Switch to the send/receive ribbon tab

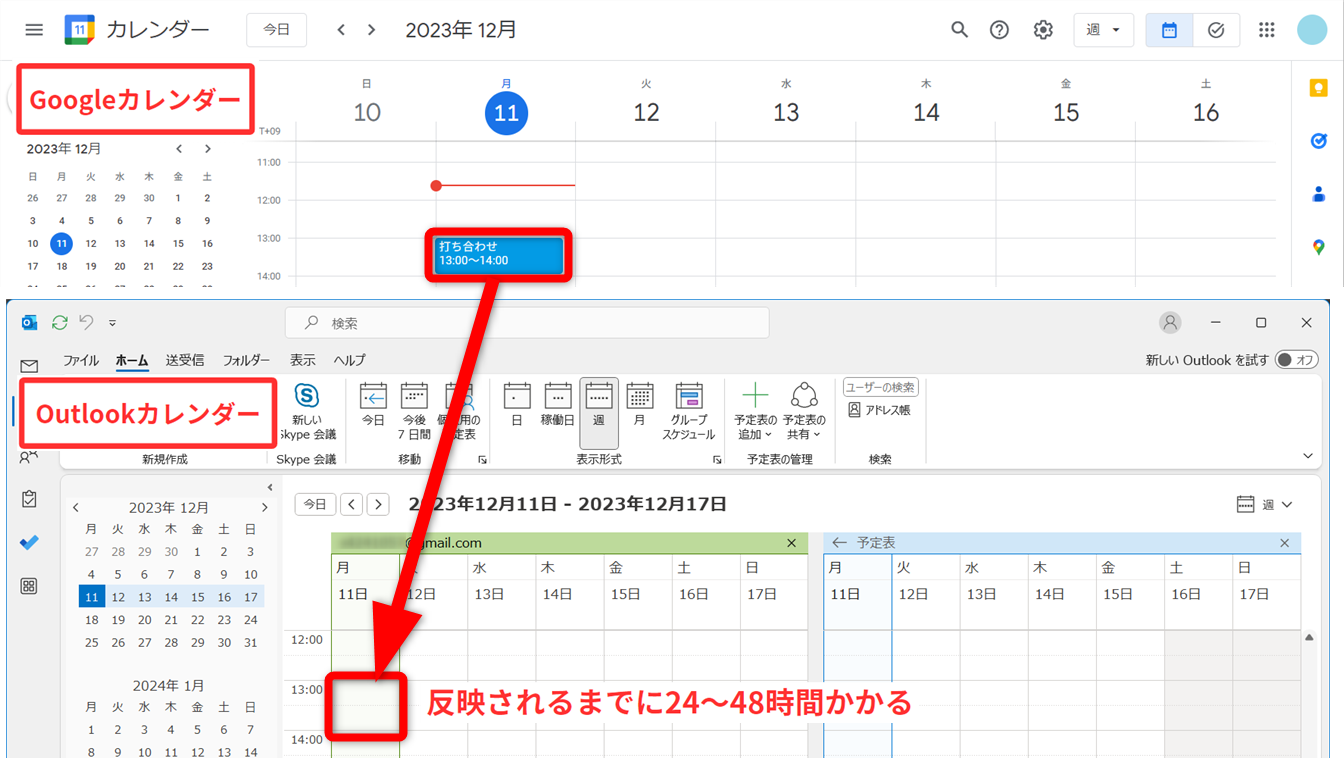(185, 360)
